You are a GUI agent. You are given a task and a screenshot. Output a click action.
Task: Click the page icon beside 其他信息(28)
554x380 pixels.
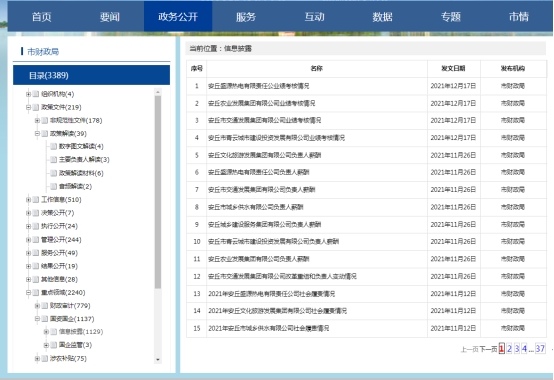(36, 279)
